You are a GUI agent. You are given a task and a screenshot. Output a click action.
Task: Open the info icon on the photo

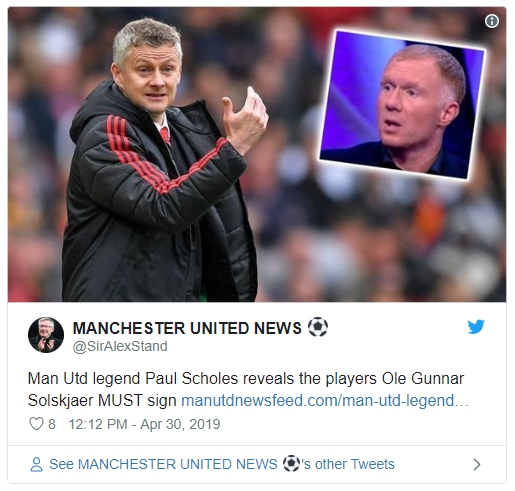tap(492, 21)
